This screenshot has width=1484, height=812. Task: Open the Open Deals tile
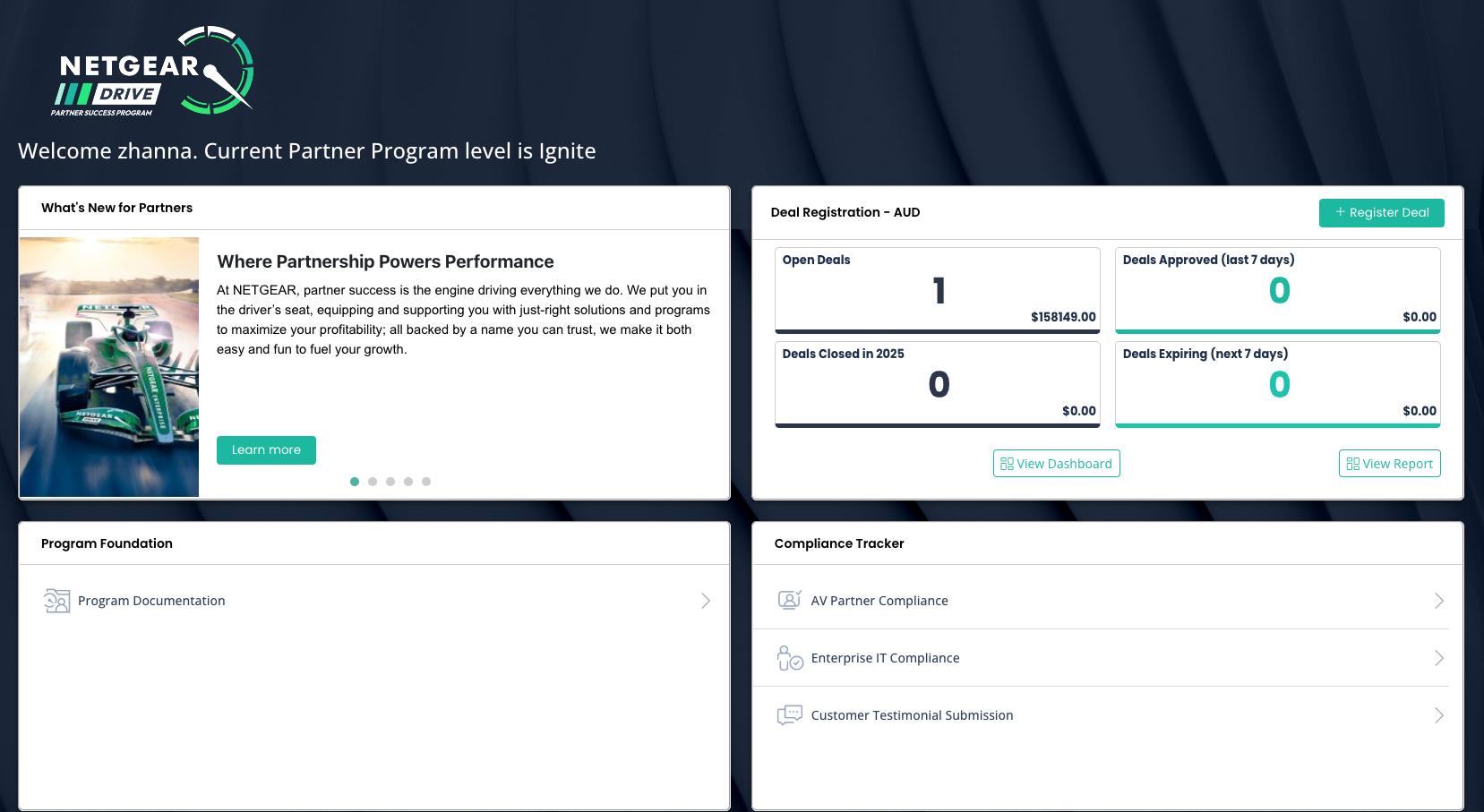(x=937, y=290)
